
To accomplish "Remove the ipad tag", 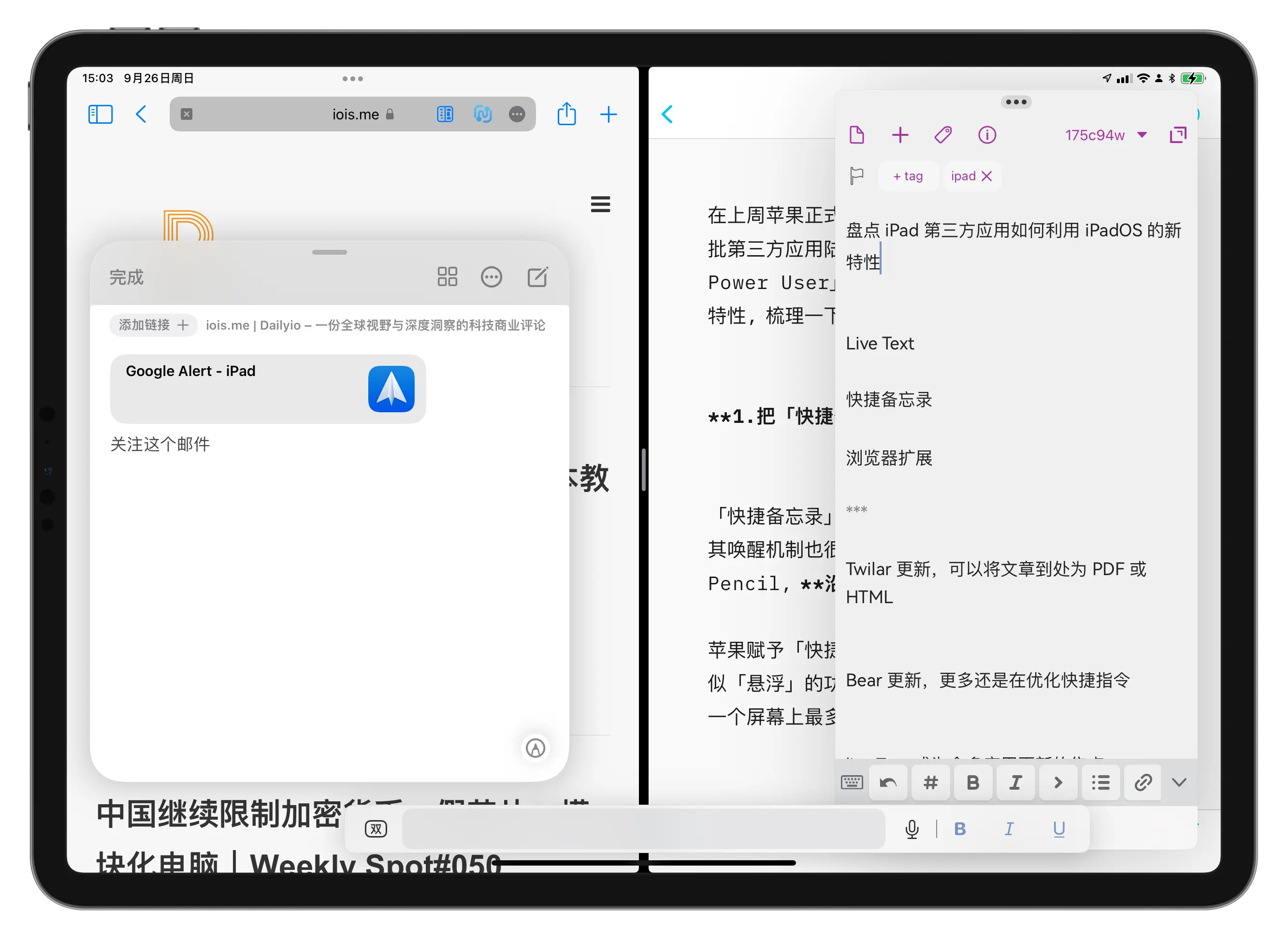I will 986,176.
